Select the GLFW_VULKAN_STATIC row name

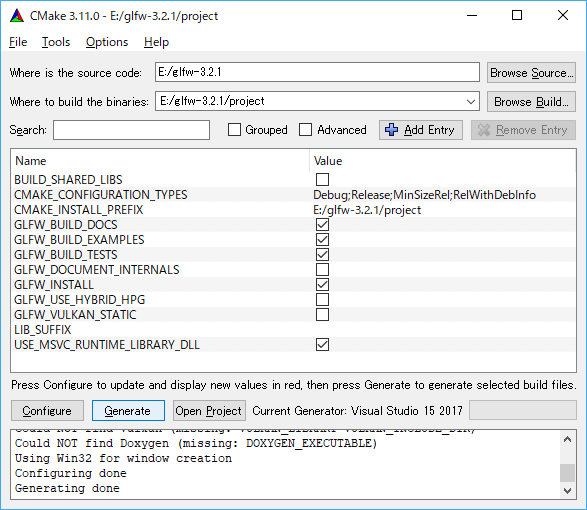[75, 315]
